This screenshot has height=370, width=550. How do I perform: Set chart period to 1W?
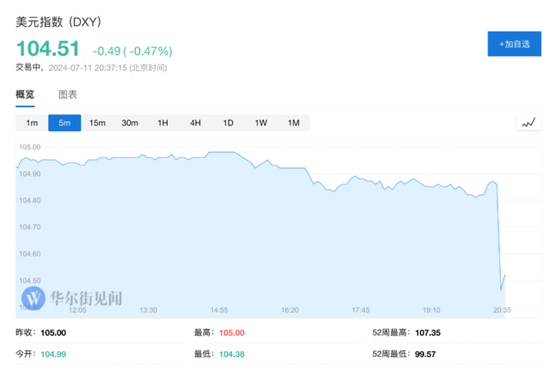pos(261,123)
